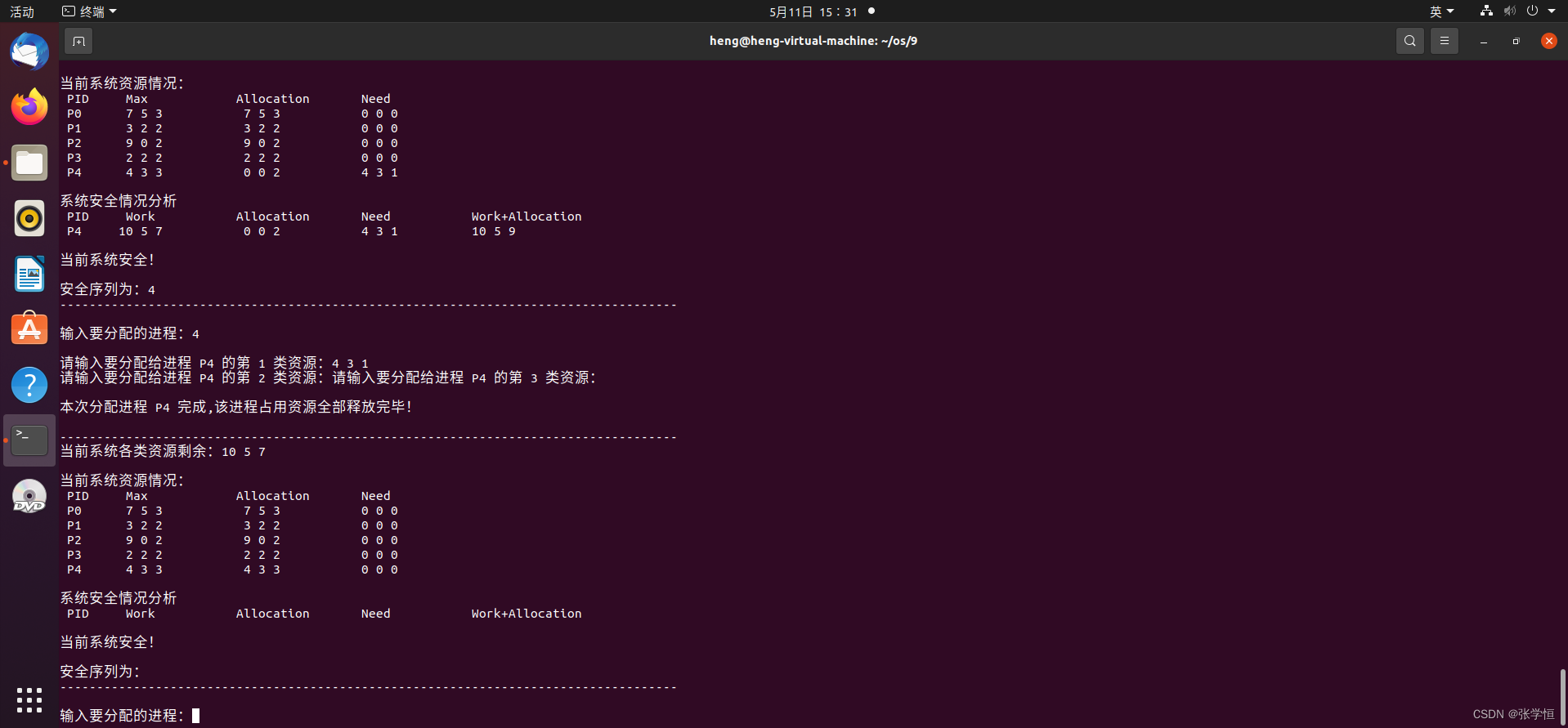This screenshot has width=1568, height=728.
Task: Click the last table row P4 4 3 3 0 0 0
Action: [232, 569]
